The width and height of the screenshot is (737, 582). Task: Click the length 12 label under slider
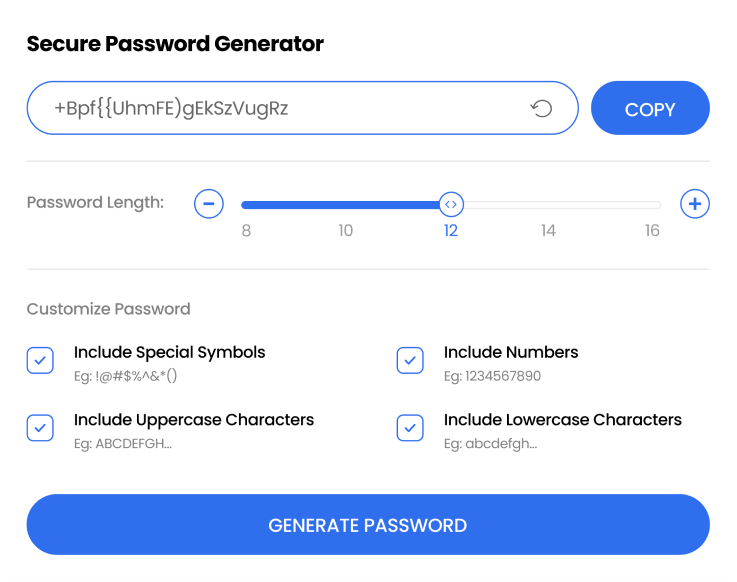click(x=451, y=231)
